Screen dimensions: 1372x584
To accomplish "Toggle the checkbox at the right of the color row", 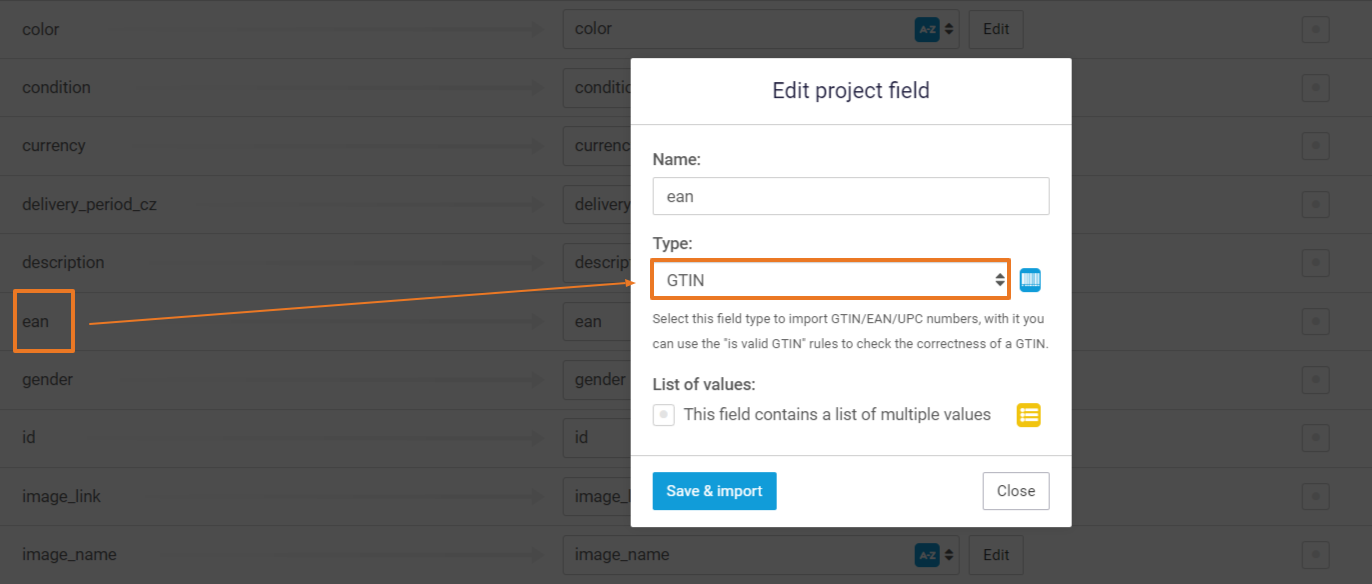I will (x=1315, y=30).
